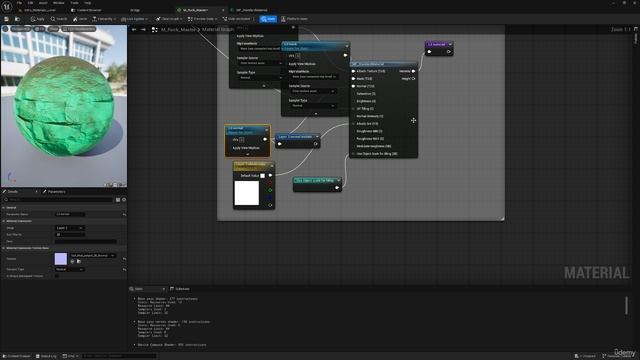640x360 pixels.
Task: Collapse the General section in Details
Action: (4, 208)
